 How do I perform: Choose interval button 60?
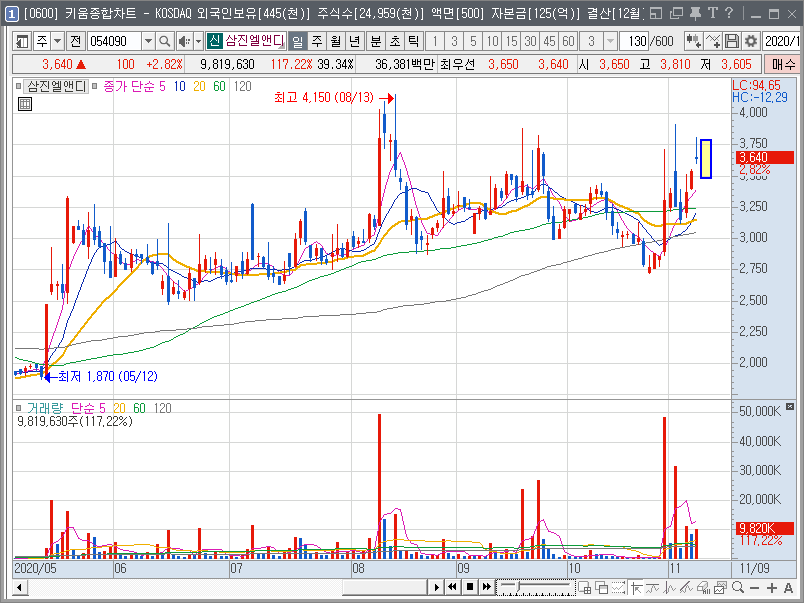[x=568, y=41]
